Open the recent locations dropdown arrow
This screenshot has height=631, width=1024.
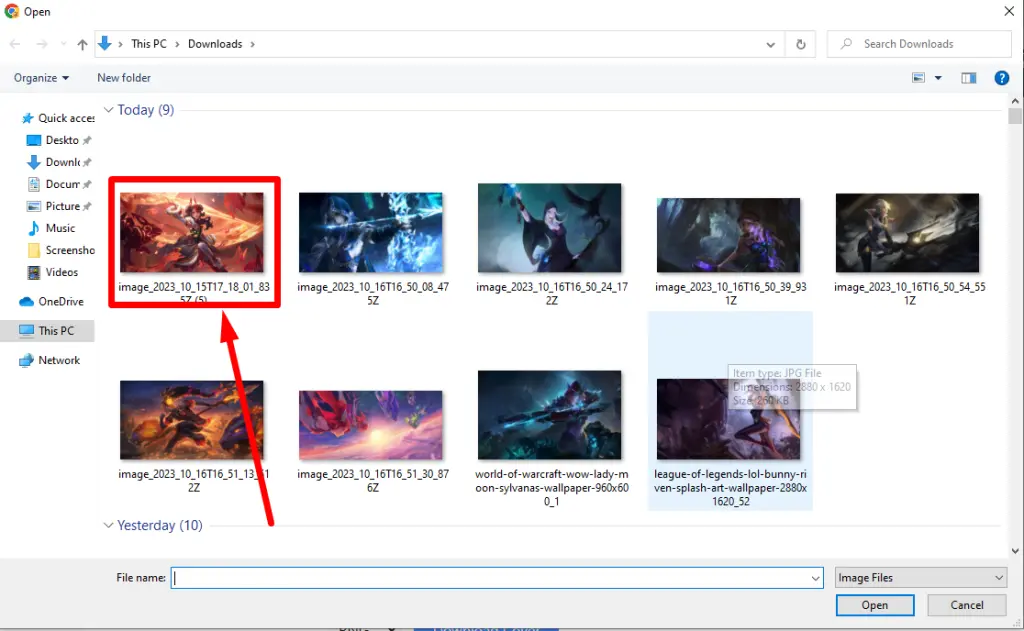click(63, 44)
